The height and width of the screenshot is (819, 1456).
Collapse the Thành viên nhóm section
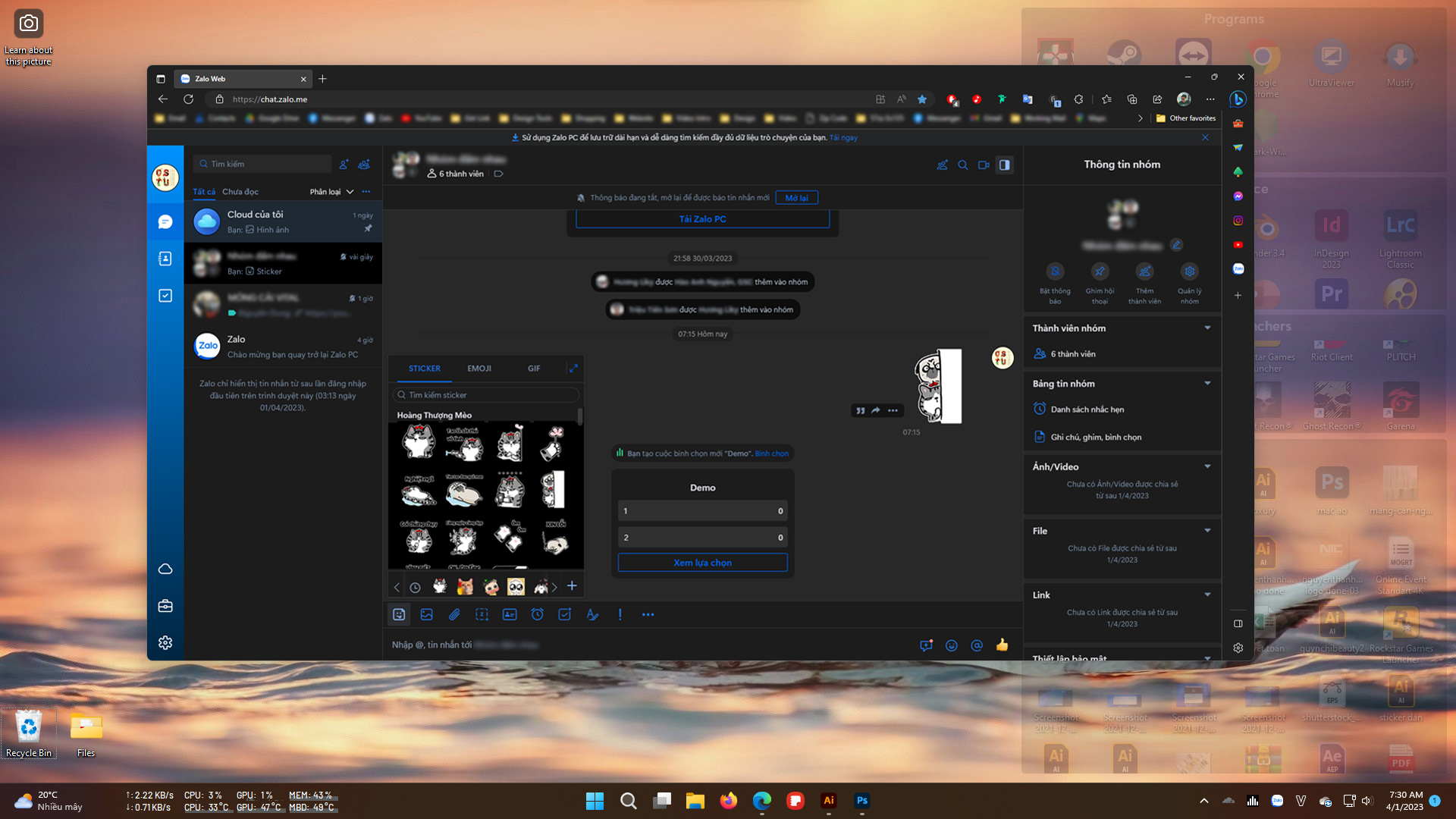[1208, 328]
